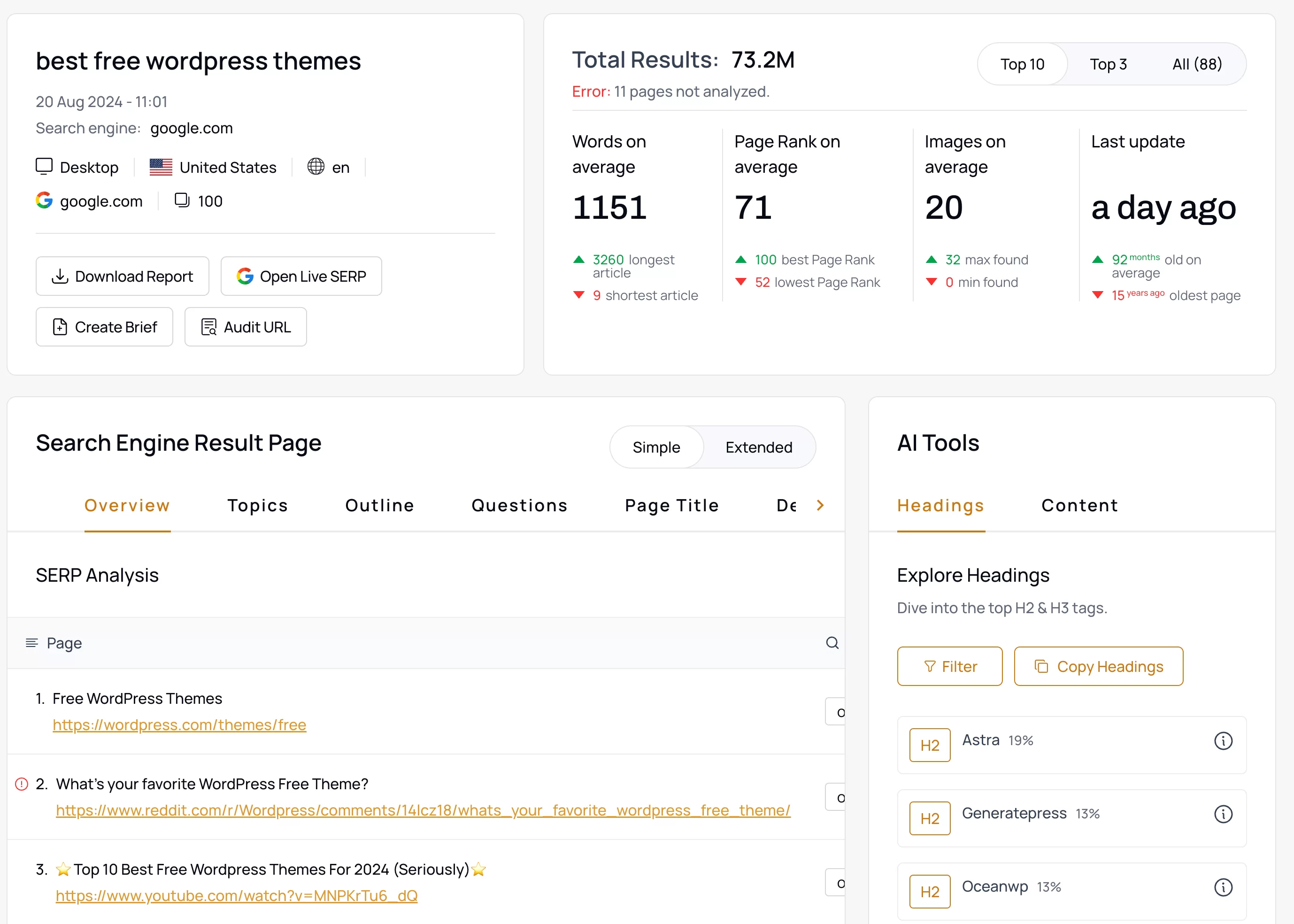
Task: Click the info icon next to Astra
Action: click(x=1223, y=741)
